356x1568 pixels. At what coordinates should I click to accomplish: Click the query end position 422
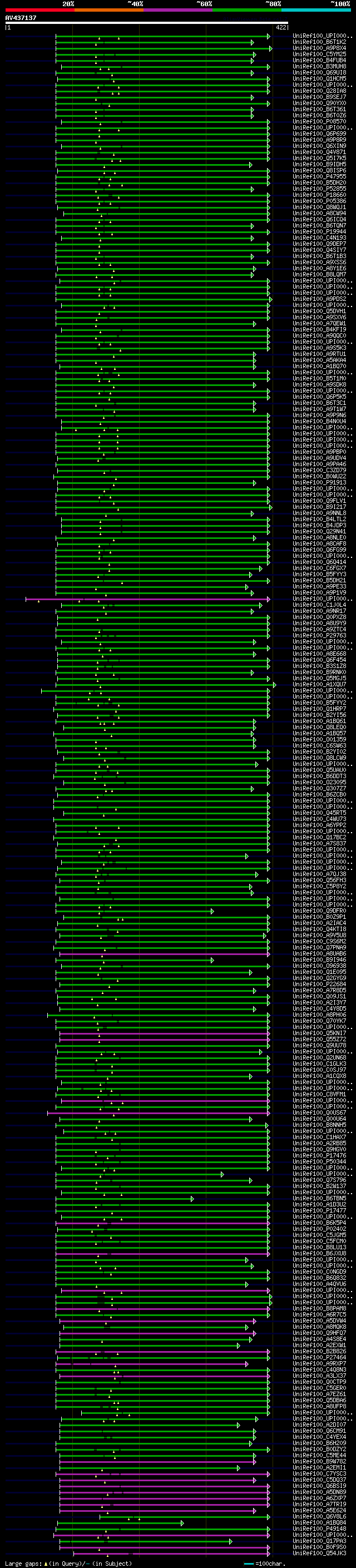coord(281,27)
